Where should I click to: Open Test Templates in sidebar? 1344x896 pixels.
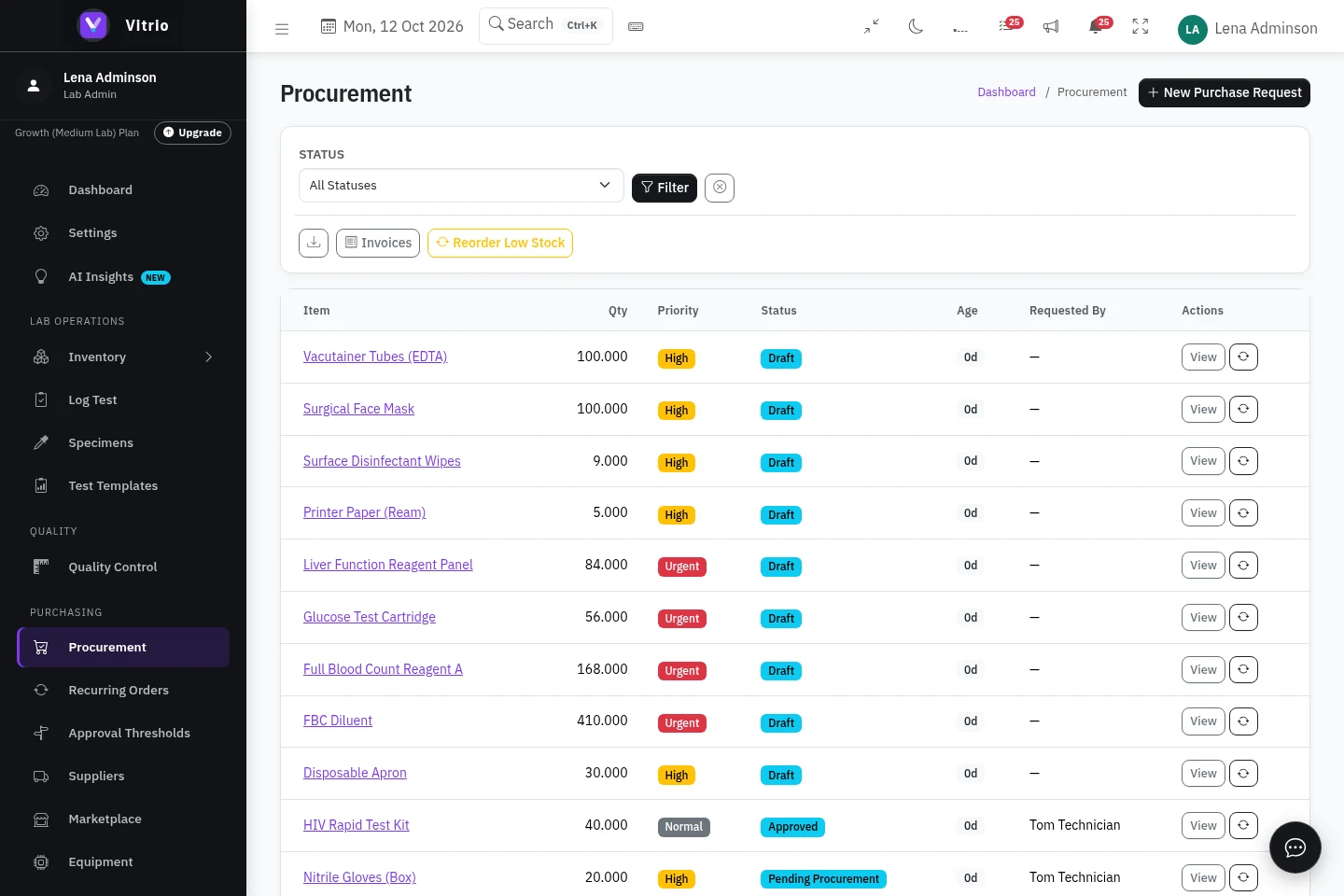123,486
